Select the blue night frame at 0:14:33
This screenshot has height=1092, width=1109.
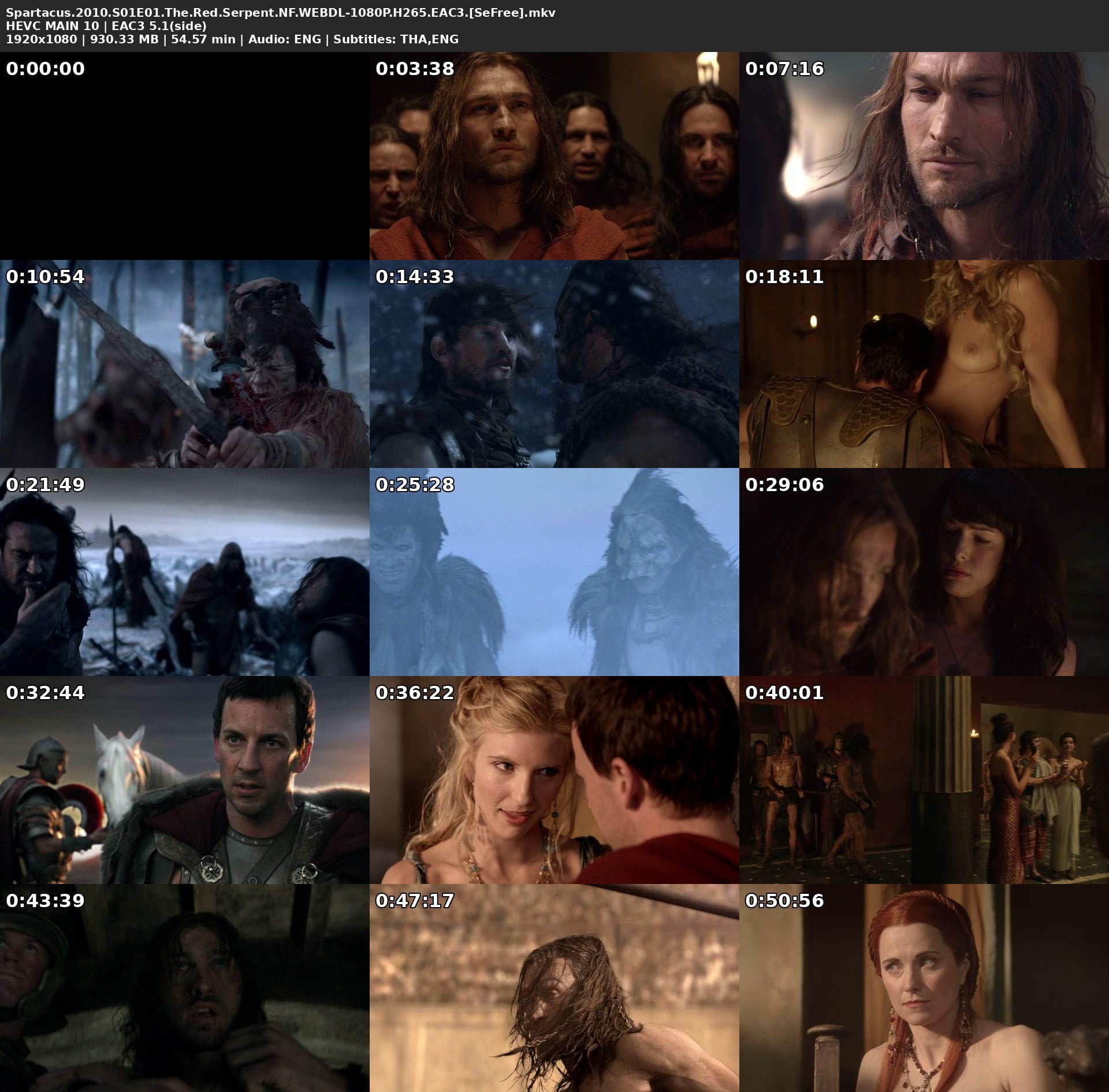coord(554,364)
